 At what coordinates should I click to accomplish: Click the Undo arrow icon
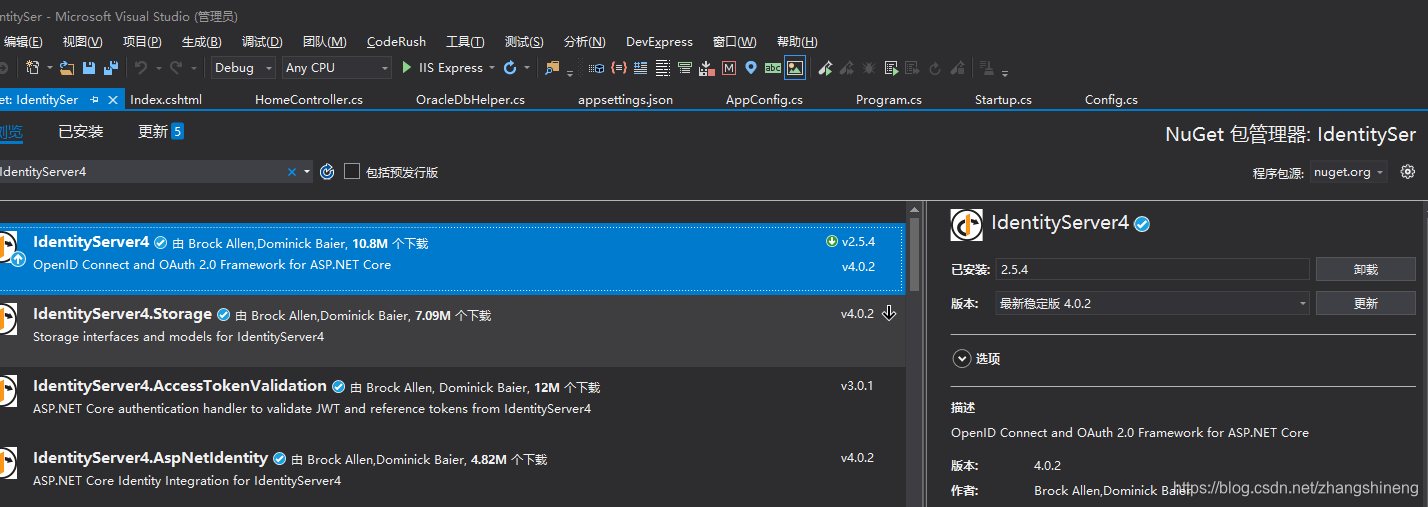tap(141, 68)
